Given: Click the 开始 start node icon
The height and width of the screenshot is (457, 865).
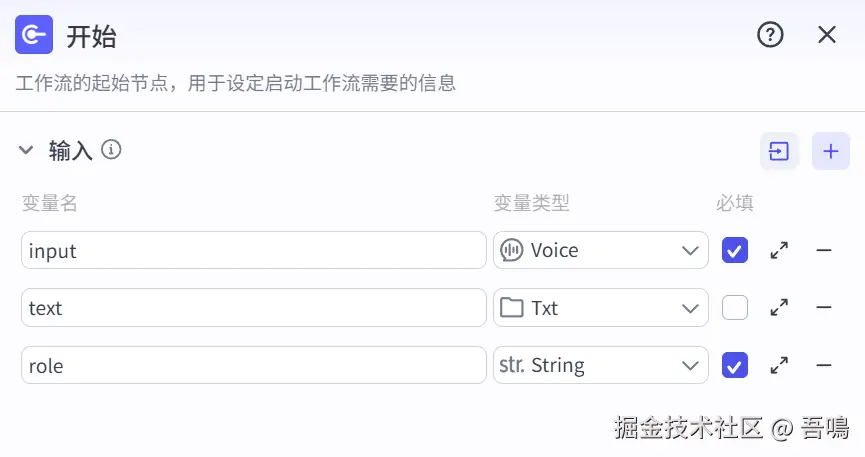Looking at the screenshot, I should pos(34,35).
